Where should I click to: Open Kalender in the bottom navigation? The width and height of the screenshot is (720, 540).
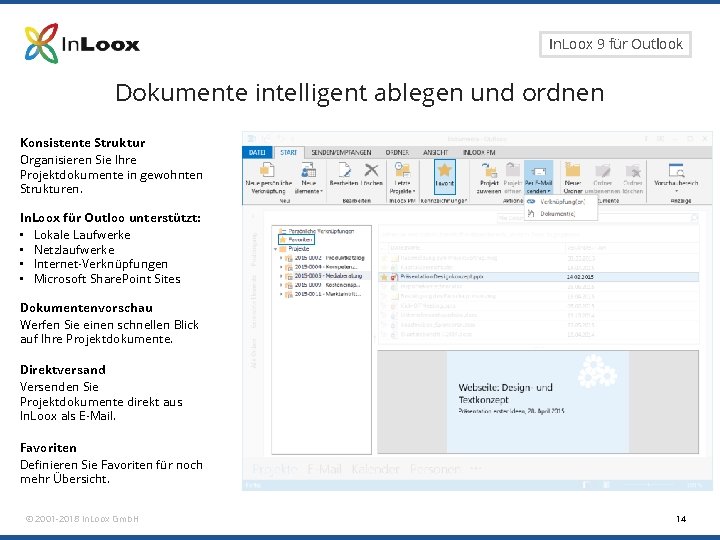tap(375, 469)
